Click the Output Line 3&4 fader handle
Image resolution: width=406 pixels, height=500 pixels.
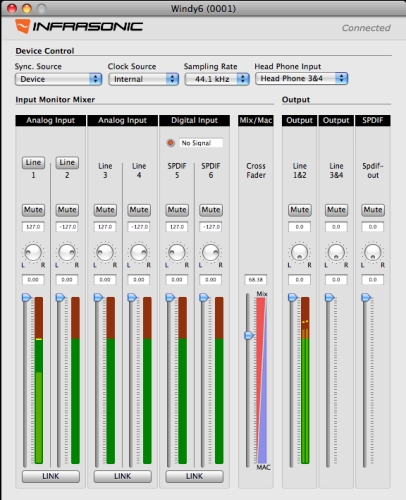(x=329, y=297)
